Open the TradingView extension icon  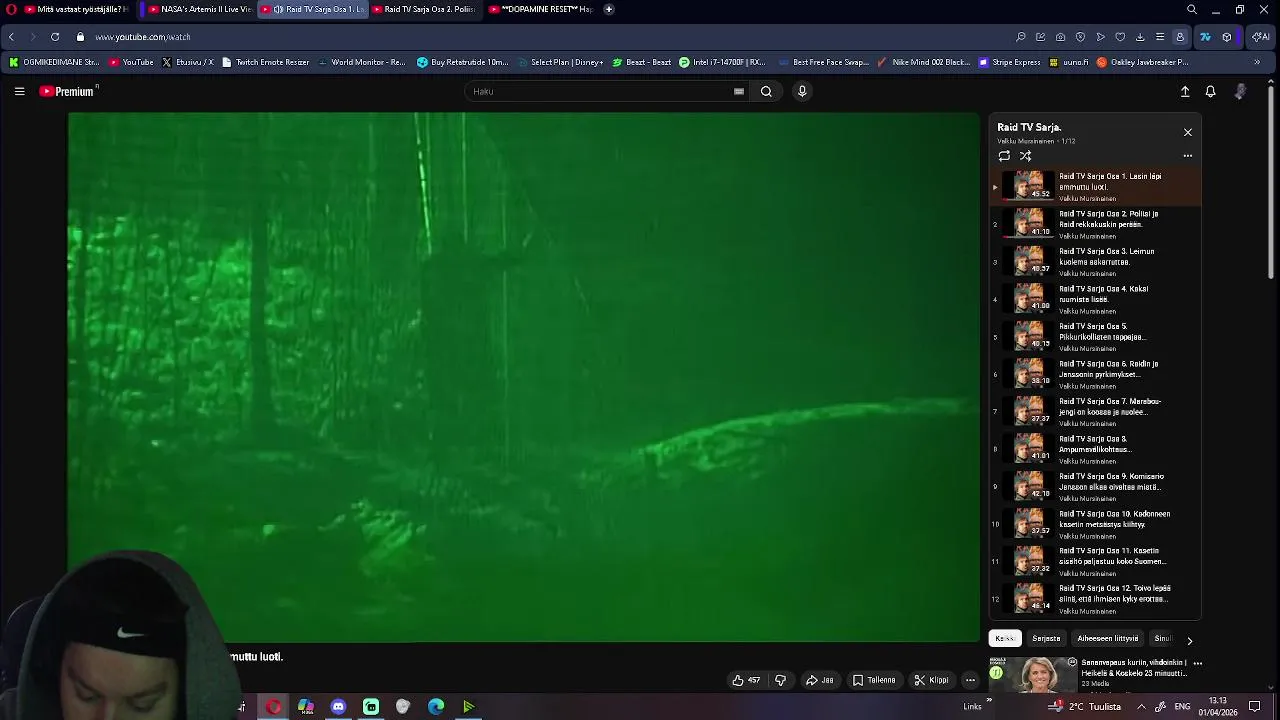(x=1205, y=37)
